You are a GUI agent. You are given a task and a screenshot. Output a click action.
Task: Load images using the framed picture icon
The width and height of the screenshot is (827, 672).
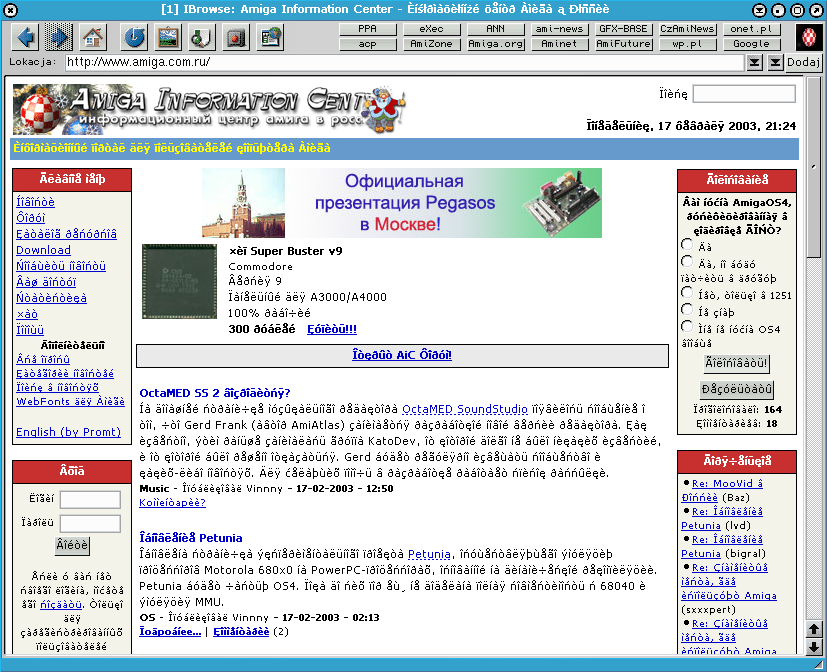[x=168, y=37]
